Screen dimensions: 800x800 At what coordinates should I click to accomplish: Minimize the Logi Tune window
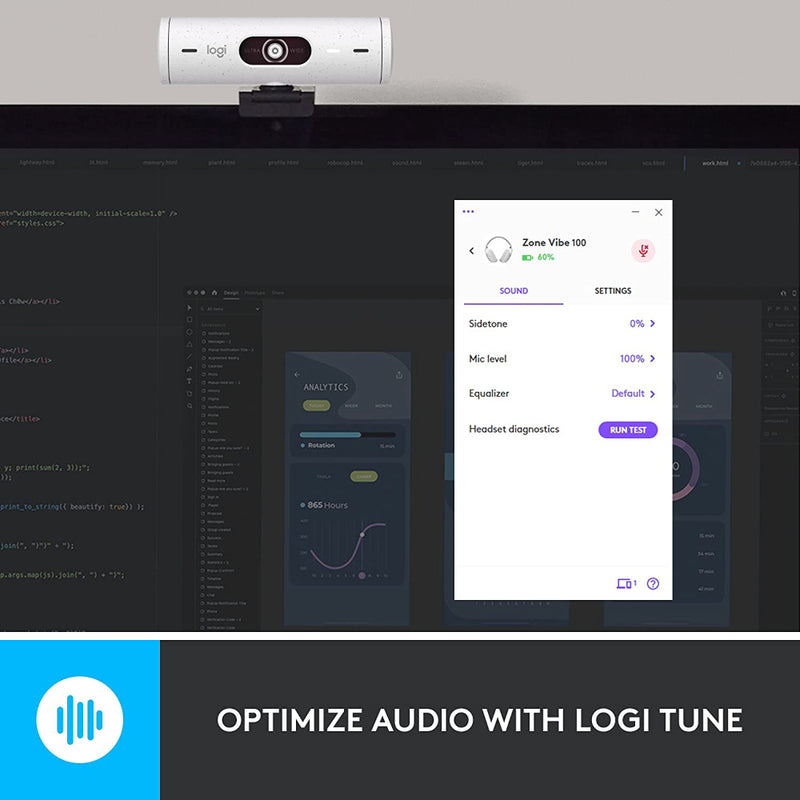635,212
